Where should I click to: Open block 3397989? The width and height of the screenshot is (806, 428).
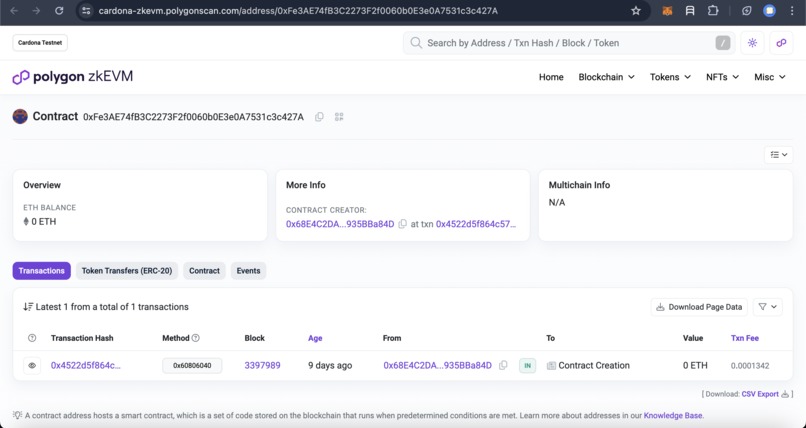pos(263,365)
